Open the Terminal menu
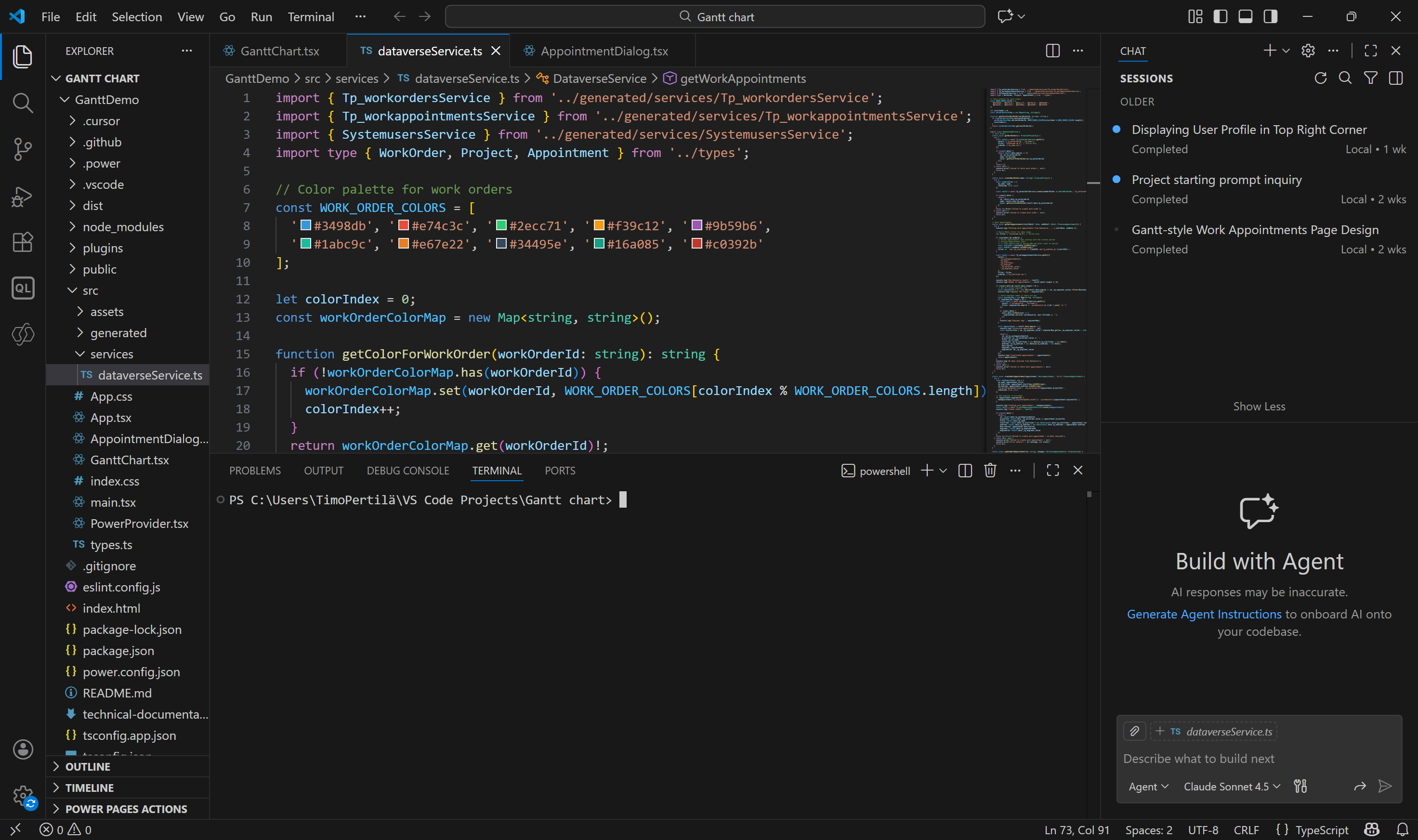Viewport: 1418px width, 840px height. click(x=310, y=17)
